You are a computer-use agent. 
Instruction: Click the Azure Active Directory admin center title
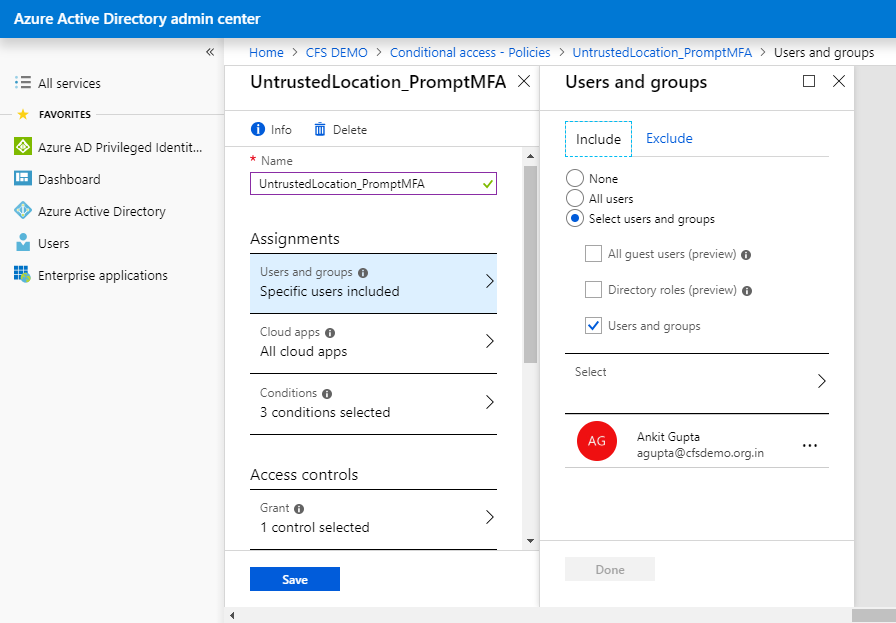(x=137, y=19)
